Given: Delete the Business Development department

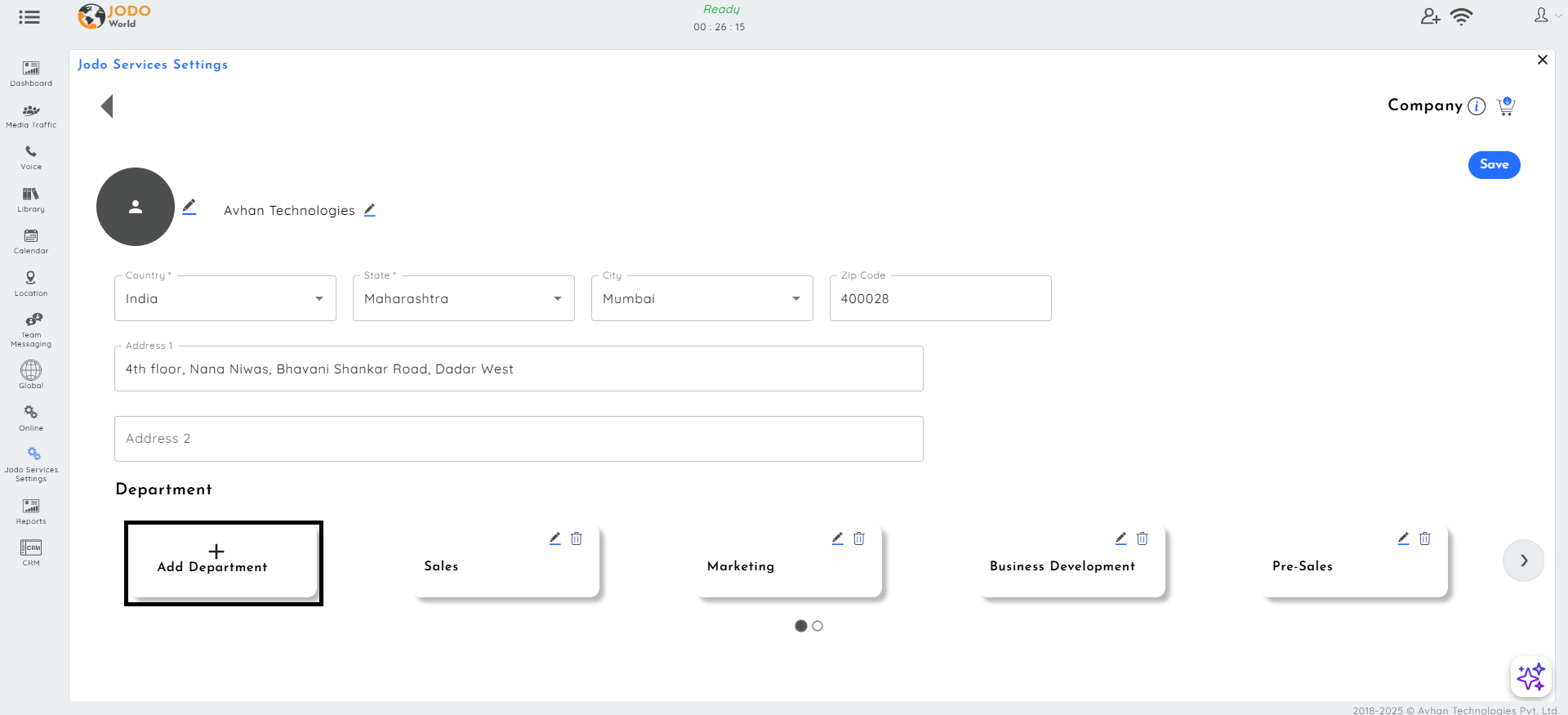Looking at the screenshot, I should point(1143,538).
